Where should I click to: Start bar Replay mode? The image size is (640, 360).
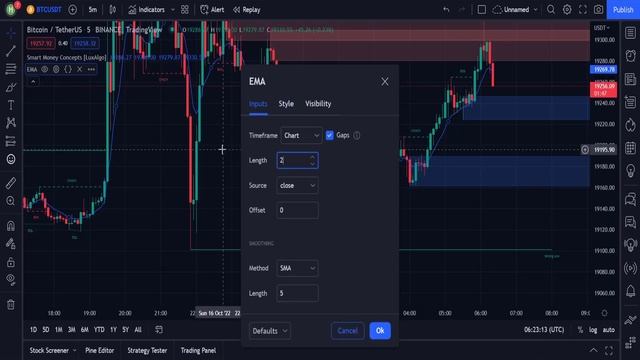[247, 10]
